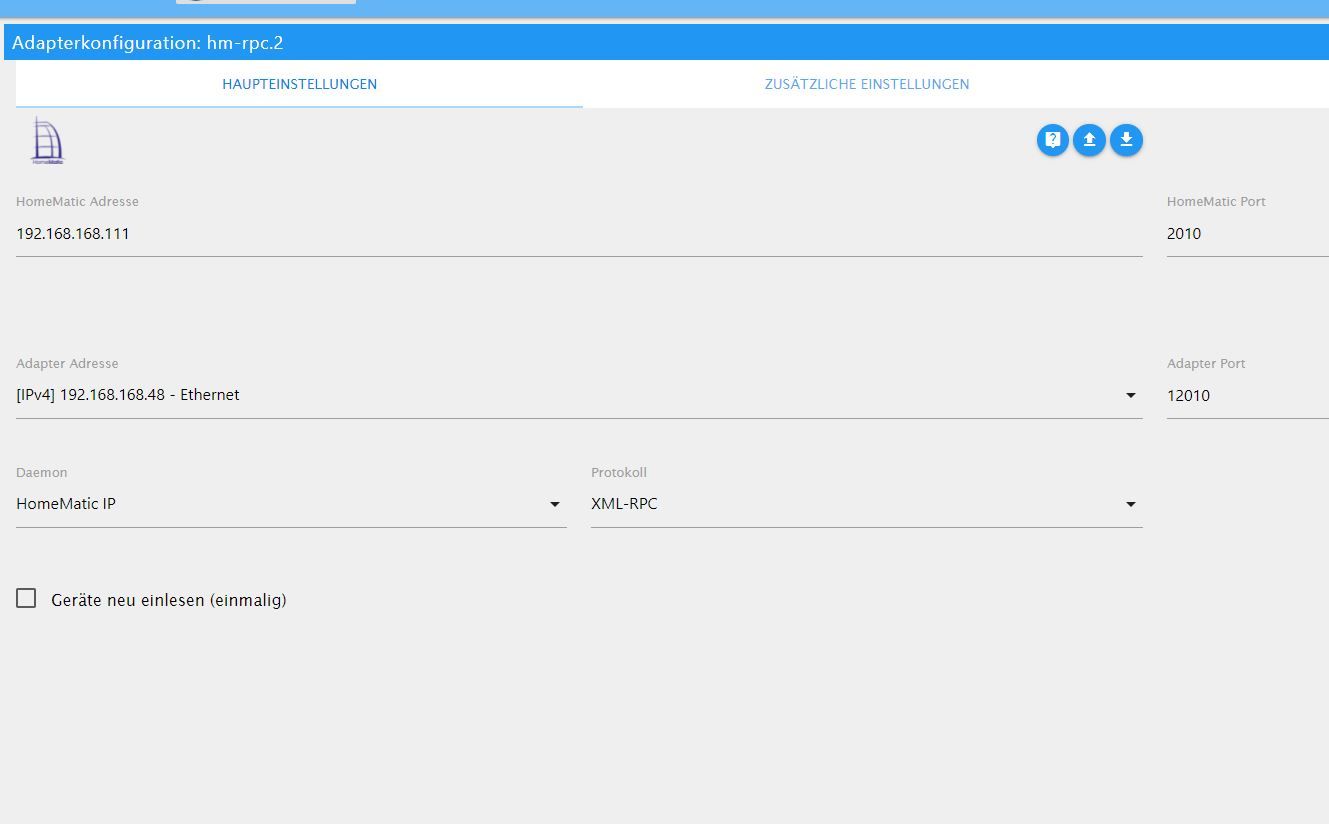Open the help icon button
This screenshot has width=1329, height=824.
tap(1053, 140)
